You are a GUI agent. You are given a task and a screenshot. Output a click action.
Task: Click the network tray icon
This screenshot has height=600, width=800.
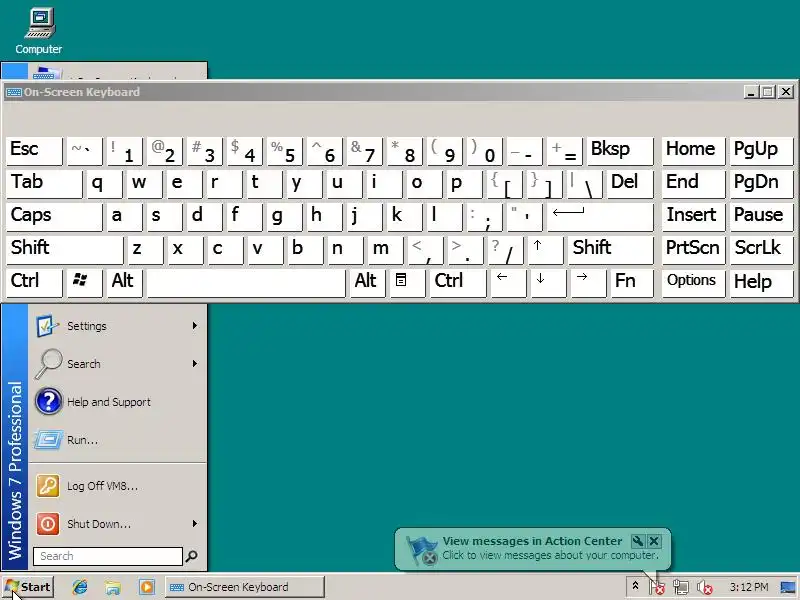(681, 587)
